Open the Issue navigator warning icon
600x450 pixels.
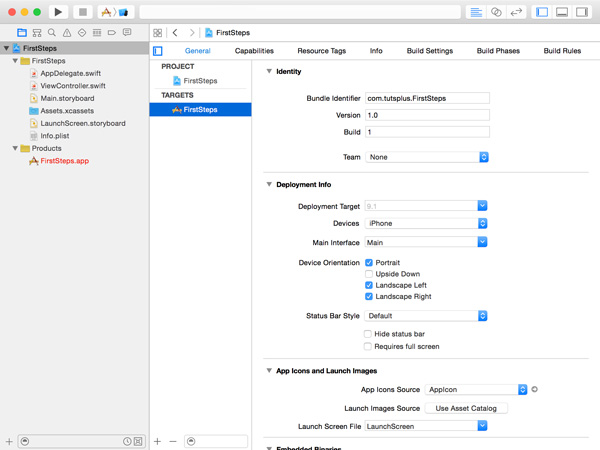67,33
